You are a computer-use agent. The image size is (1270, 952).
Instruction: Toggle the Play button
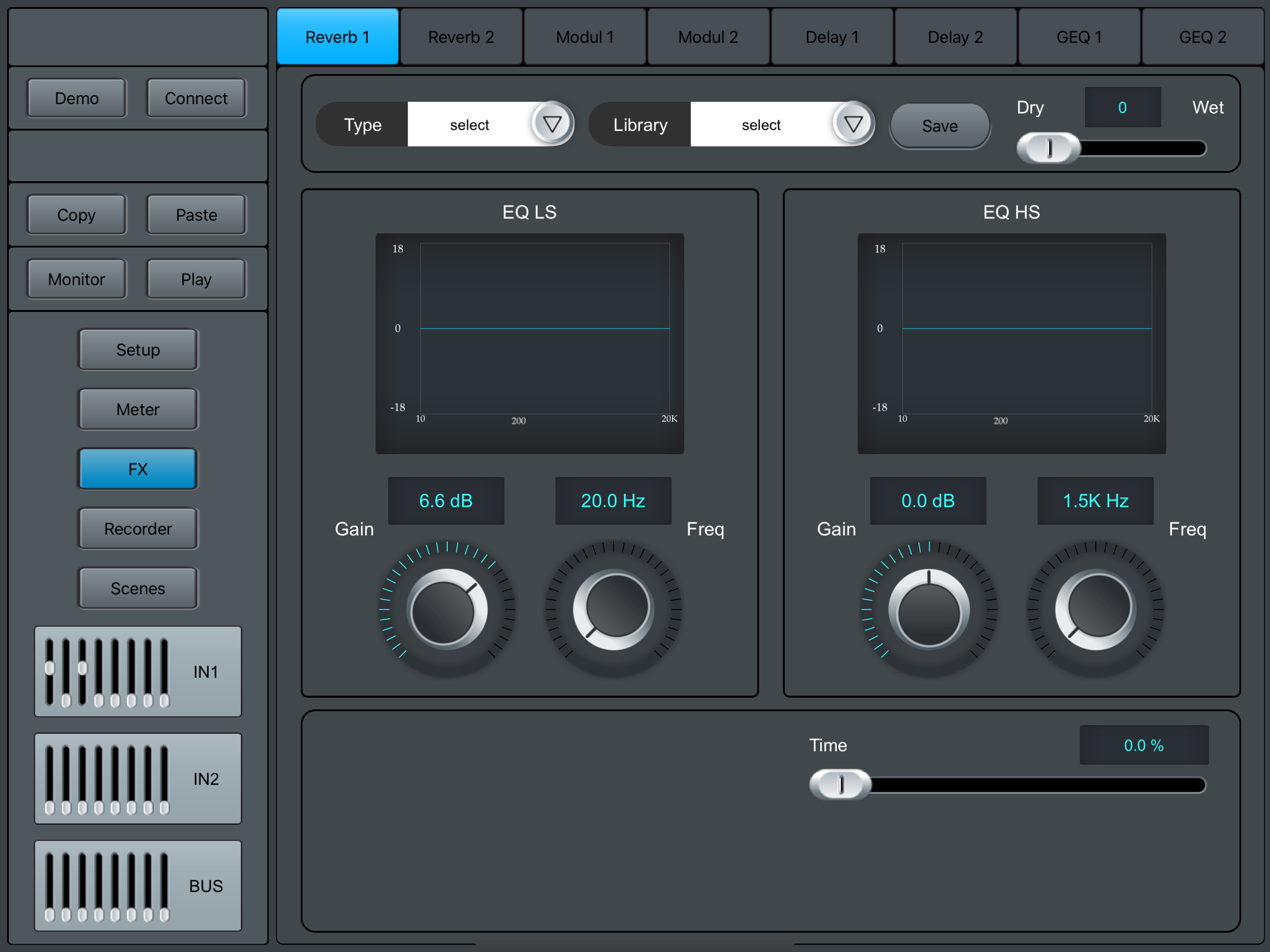(x=196, y=279)
